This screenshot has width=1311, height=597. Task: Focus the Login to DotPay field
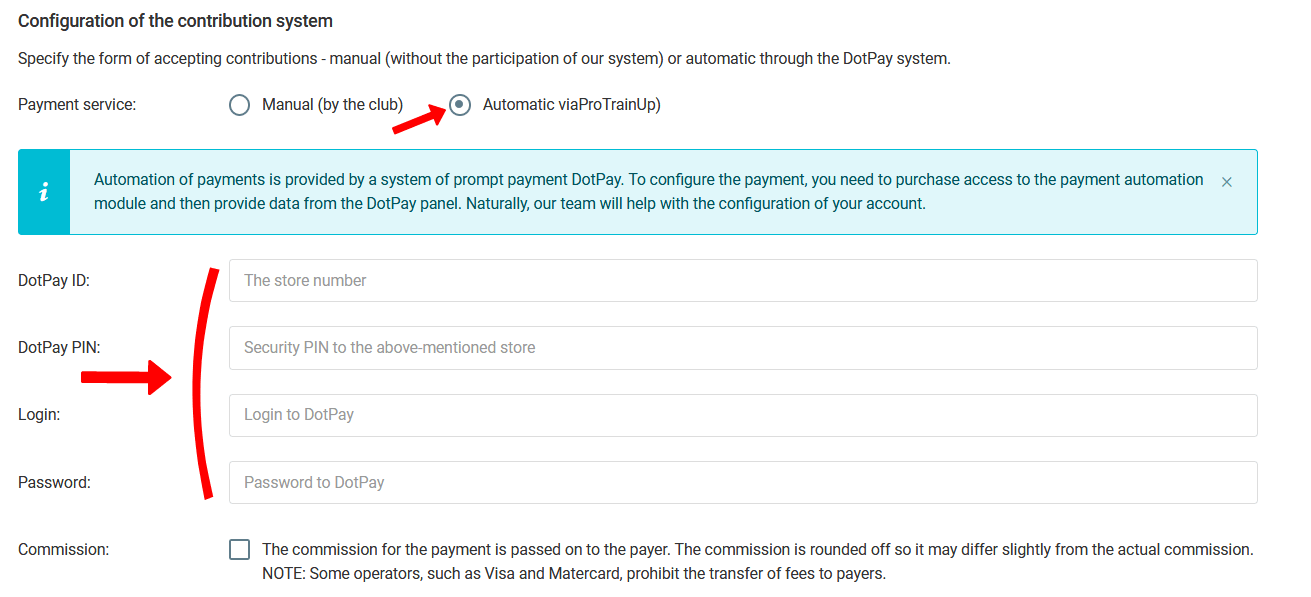coord(742,415)
